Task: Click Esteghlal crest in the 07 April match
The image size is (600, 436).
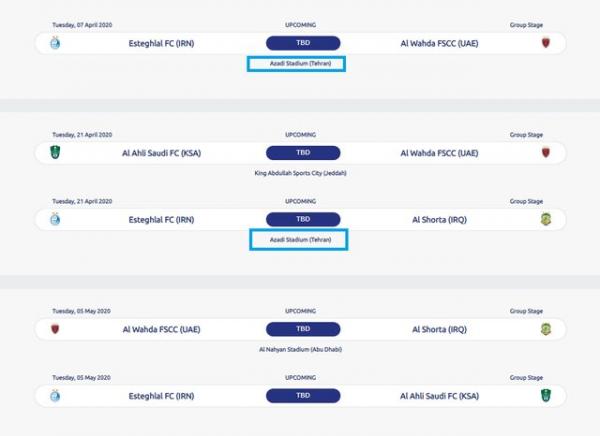Action: (x=55, y=43)
